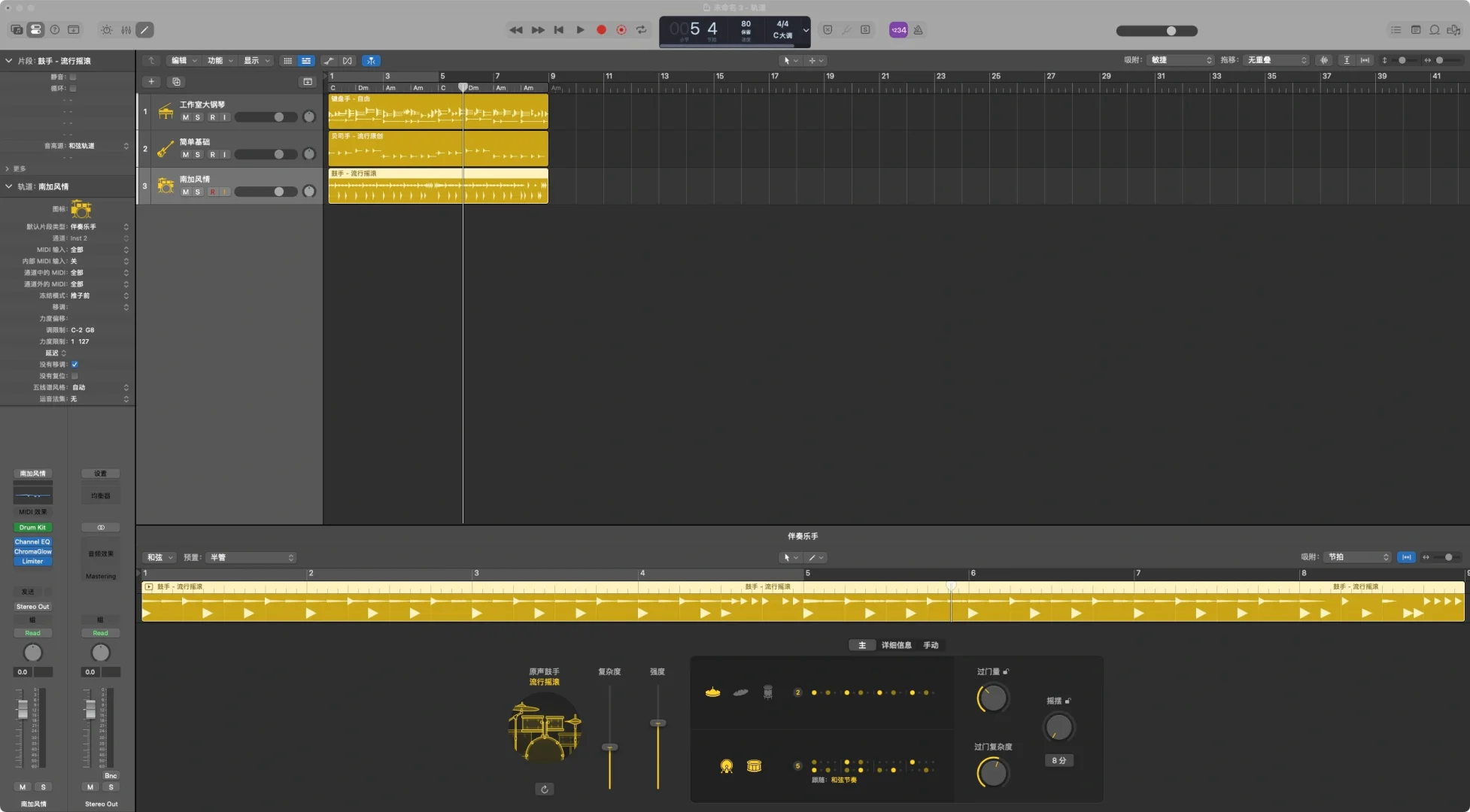Mute the 工作室大钢琴 track with its M button
Viewport: 1470px width, 812px height.
click(x=185, y=117)
